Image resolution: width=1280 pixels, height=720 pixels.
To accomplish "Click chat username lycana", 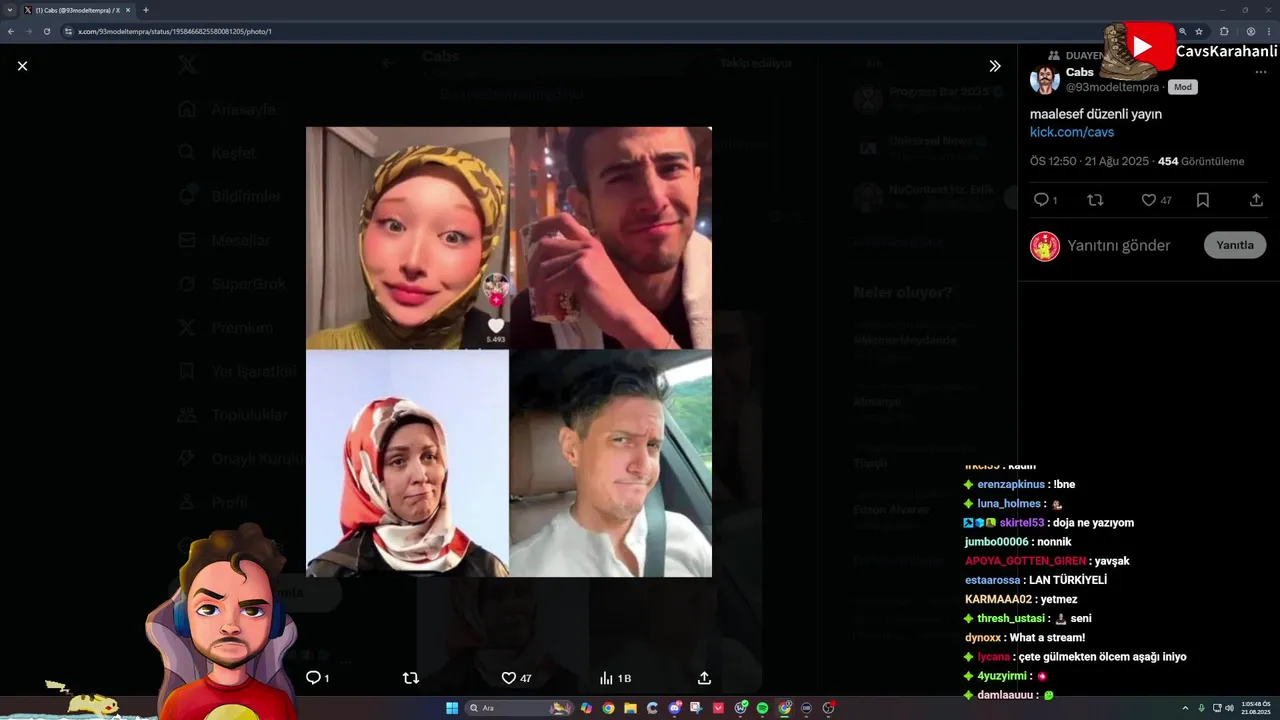I will (994, 657).
